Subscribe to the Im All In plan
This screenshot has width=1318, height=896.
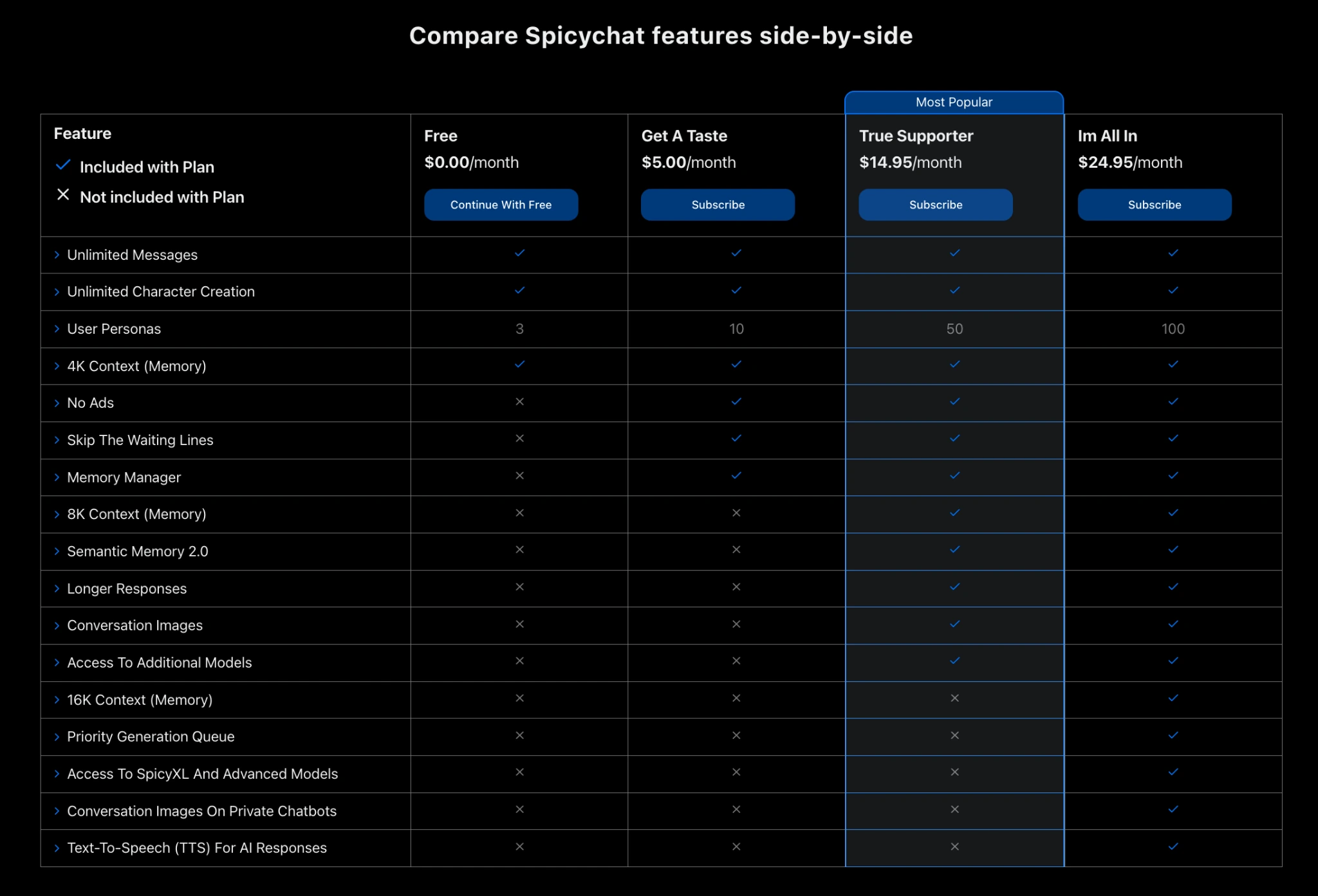point(1155,205)
